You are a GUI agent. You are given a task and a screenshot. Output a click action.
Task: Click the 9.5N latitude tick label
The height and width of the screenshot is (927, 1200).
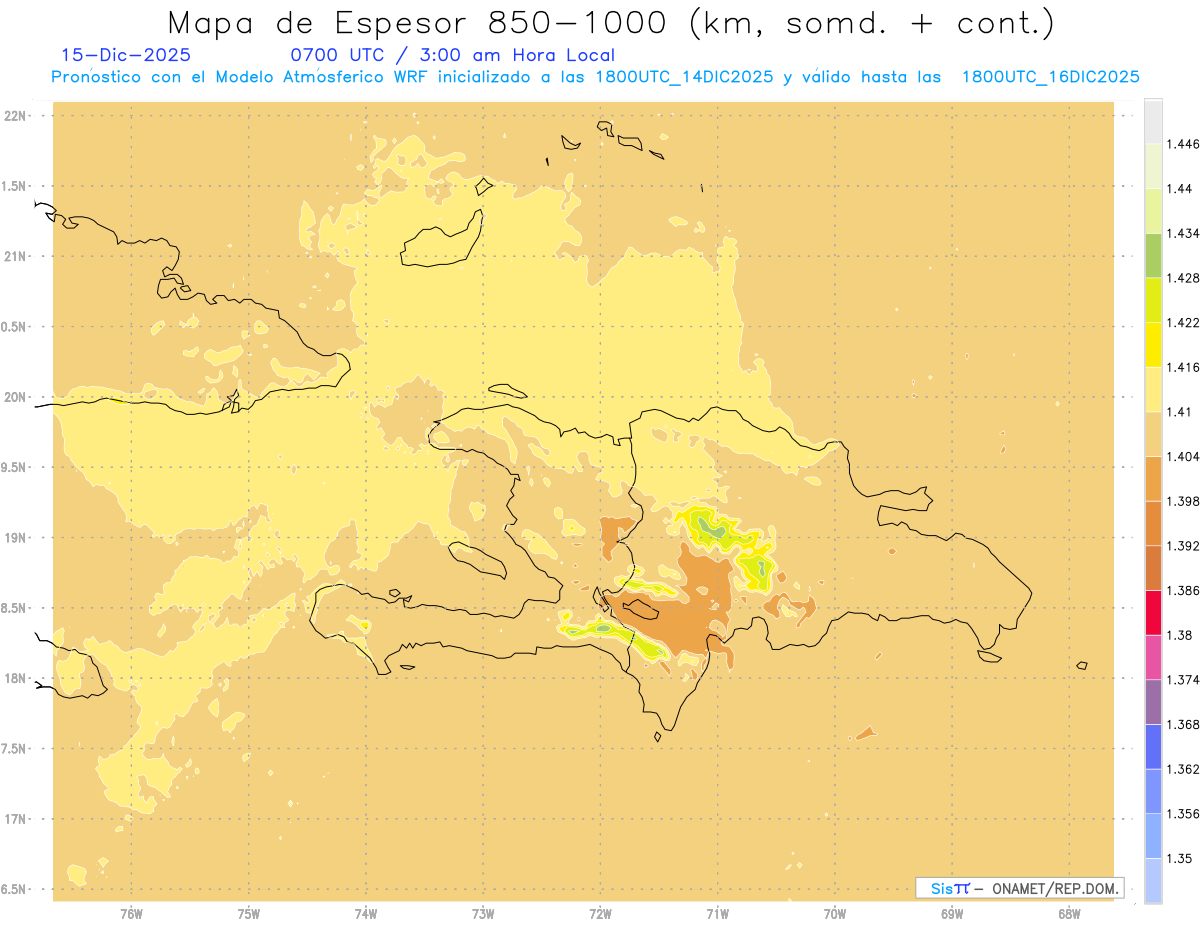[x=13, y=468]
